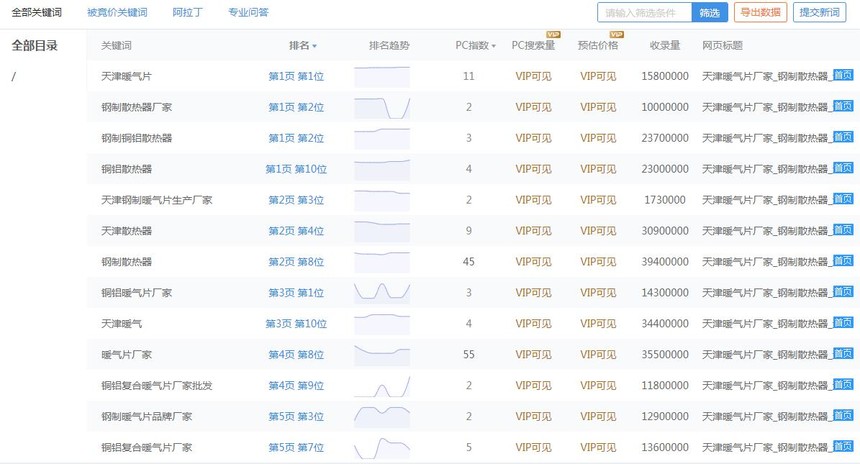Click the 首页 badge in 暖气片厂家 row

point(843,353)
